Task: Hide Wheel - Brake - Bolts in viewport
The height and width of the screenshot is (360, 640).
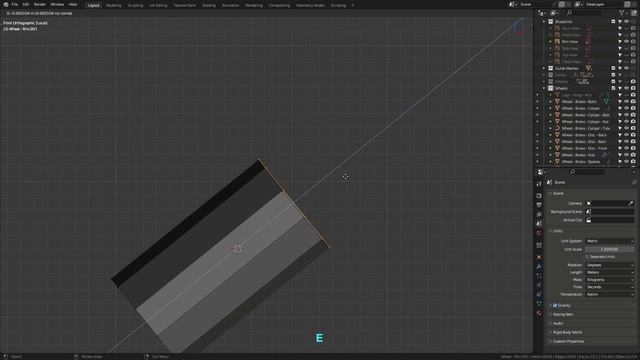Action: 627,102
